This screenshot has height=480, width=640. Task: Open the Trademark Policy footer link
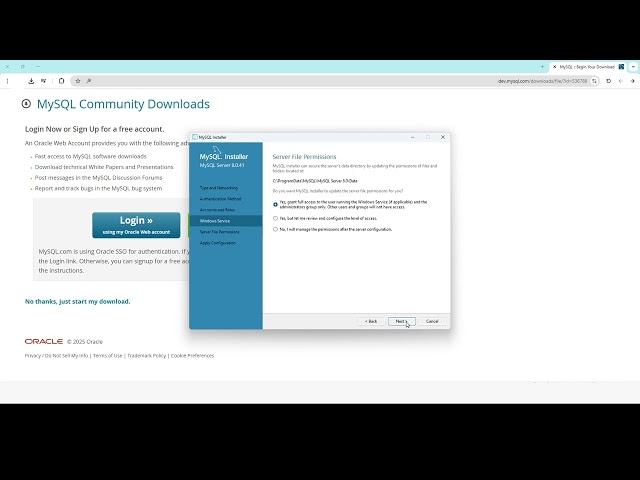pyautogui.click(x=147, y=356)
